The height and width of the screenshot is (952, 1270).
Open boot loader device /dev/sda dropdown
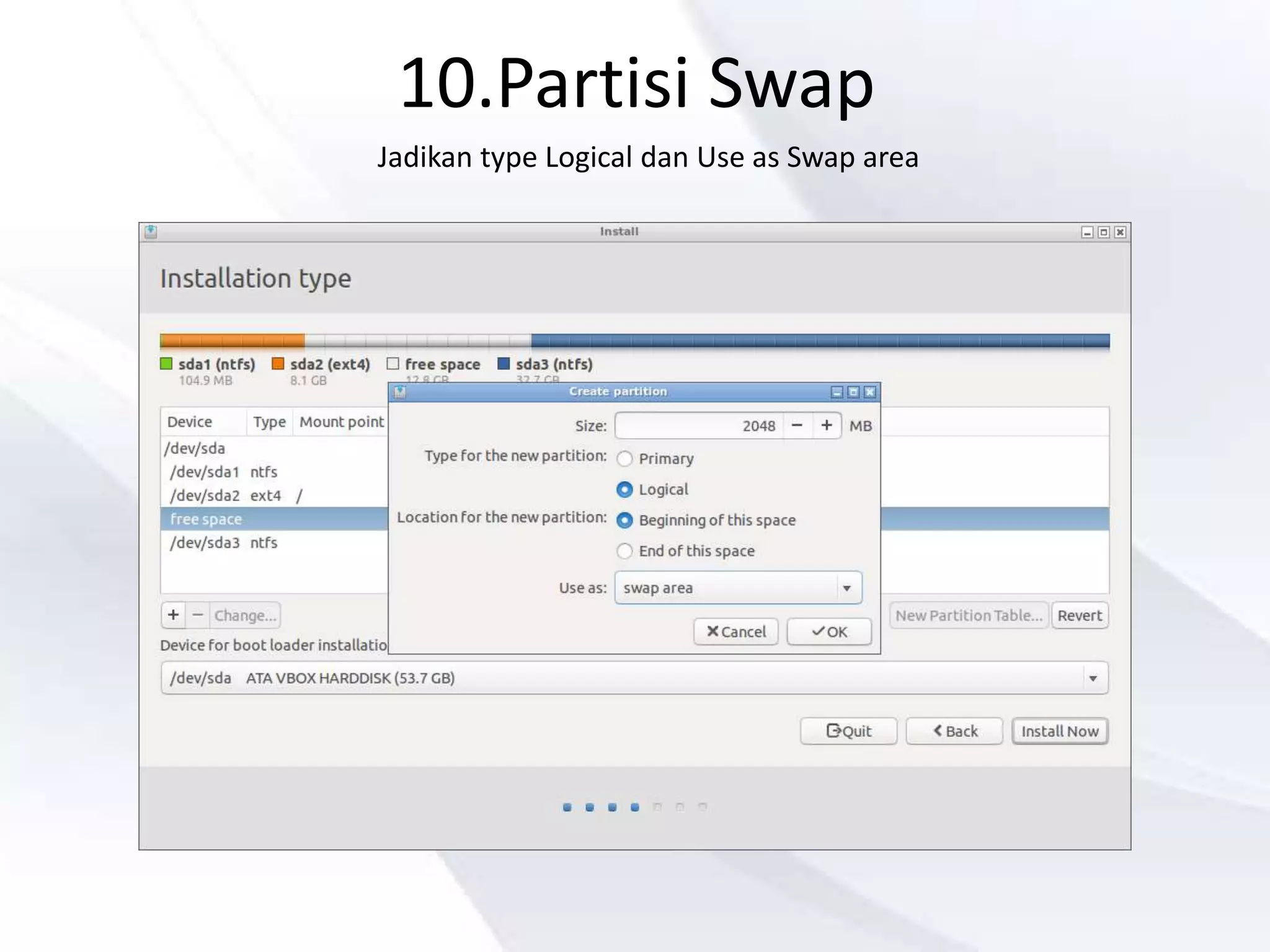[634, 678]
